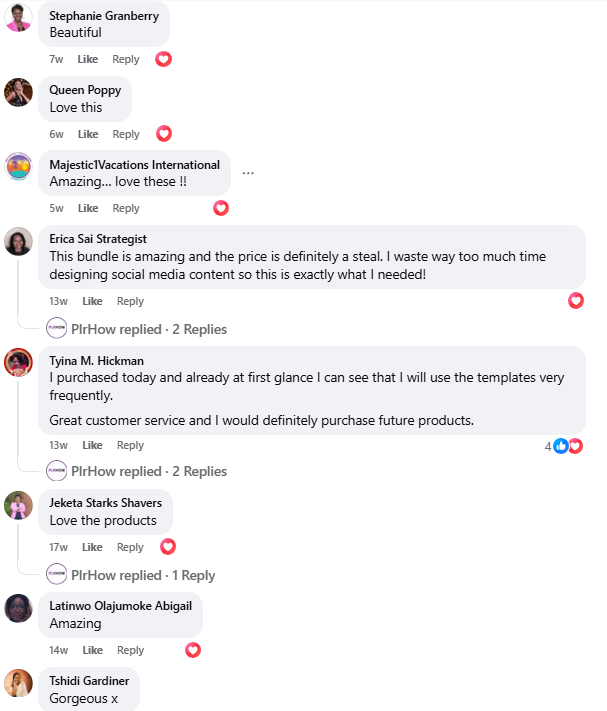Expand PlrHow's 2 replies under Tyina Hickman
This screenshot has width=607, height=711.
click(149, 471)
